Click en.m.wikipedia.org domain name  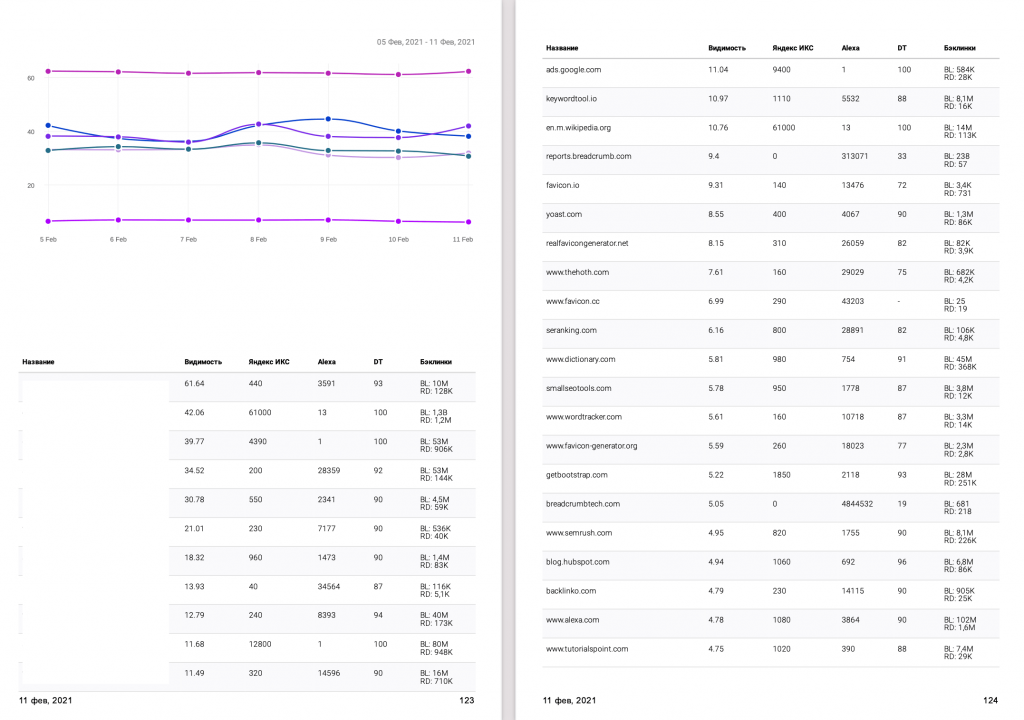pyautogui.click(x=578, y=127)
